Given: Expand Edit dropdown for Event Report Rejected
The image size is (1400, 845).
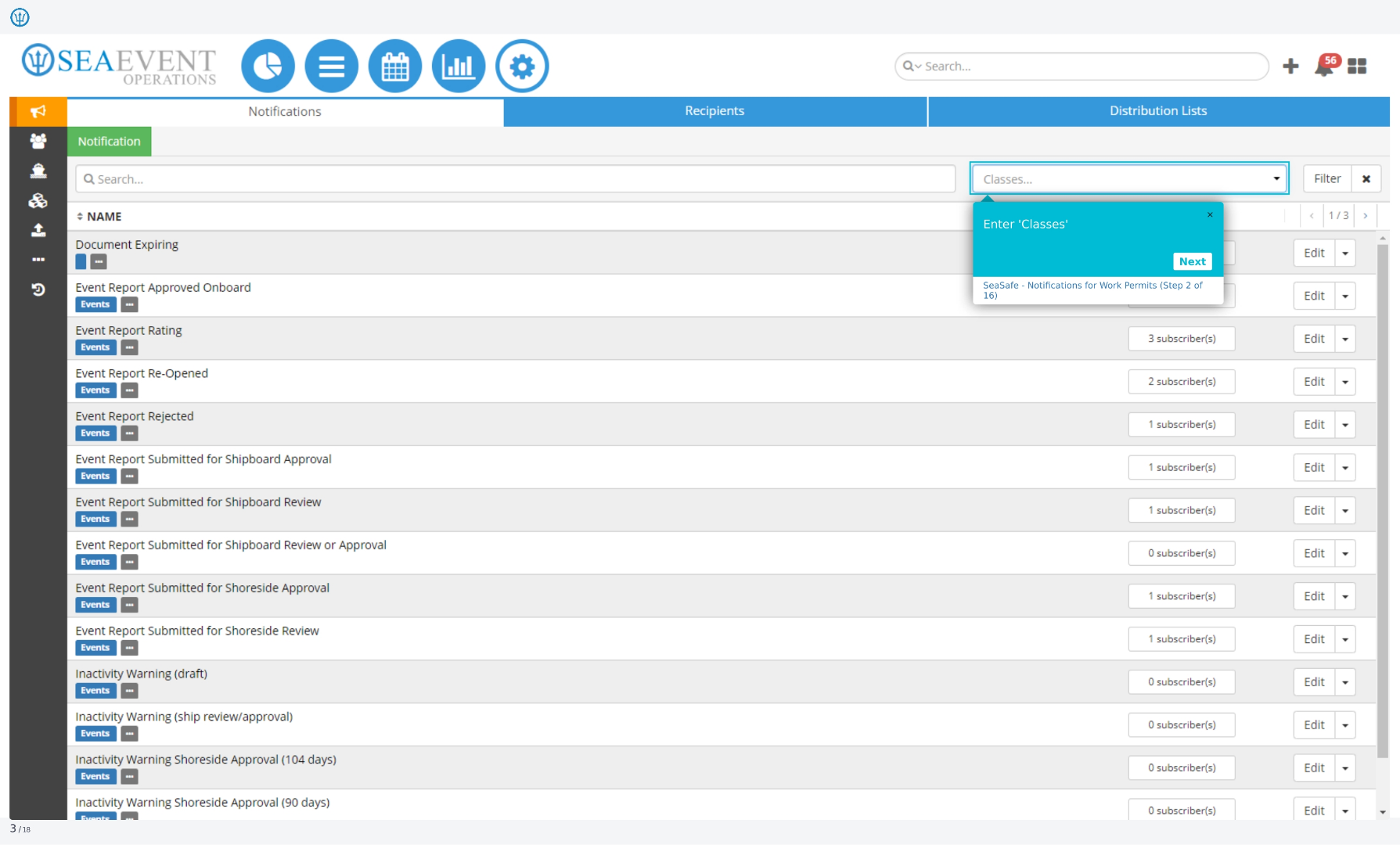Looking at the screenshot, I should (1345, 426).
